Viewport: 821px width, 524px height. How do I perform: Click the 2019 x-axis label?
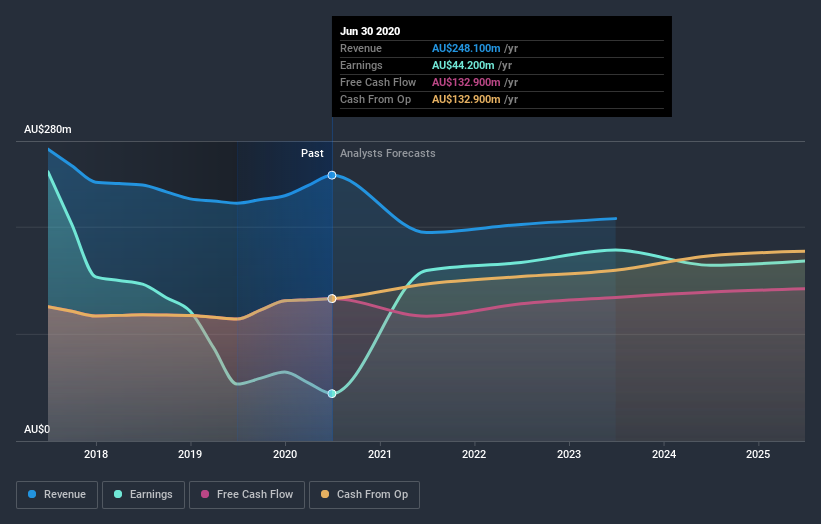pyautogui.click(x=190, y=454)
